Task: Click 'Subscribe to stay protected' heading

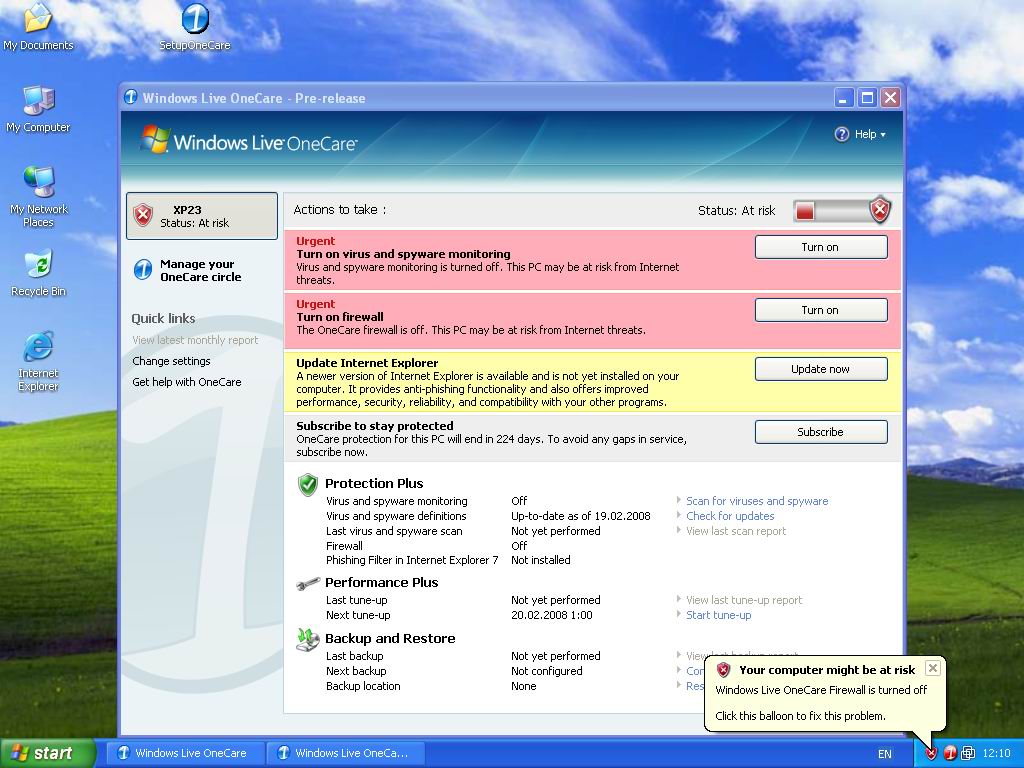Action: (x=375, y=426)
